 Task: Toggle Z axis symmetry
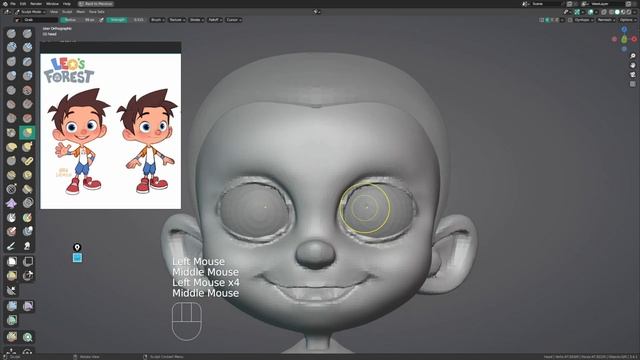point(557,20)
